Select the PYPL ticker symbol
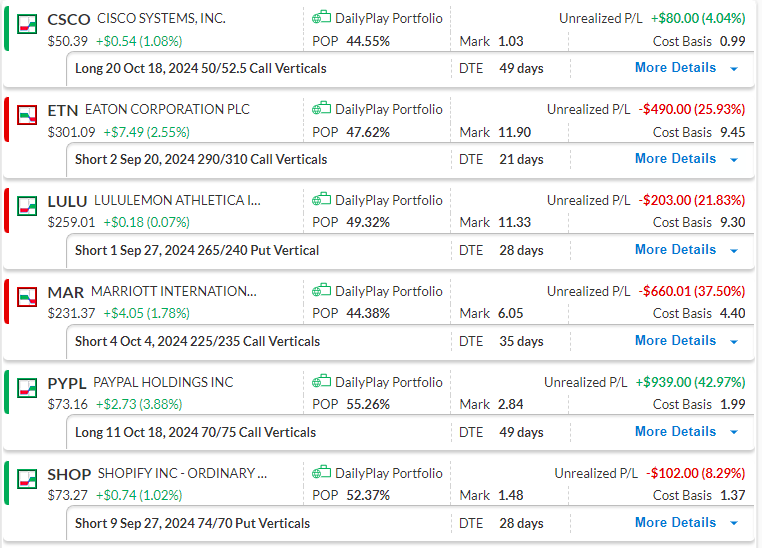Image resolution: width=762 pixels, height=548 pixels. (x=67, y=383)
